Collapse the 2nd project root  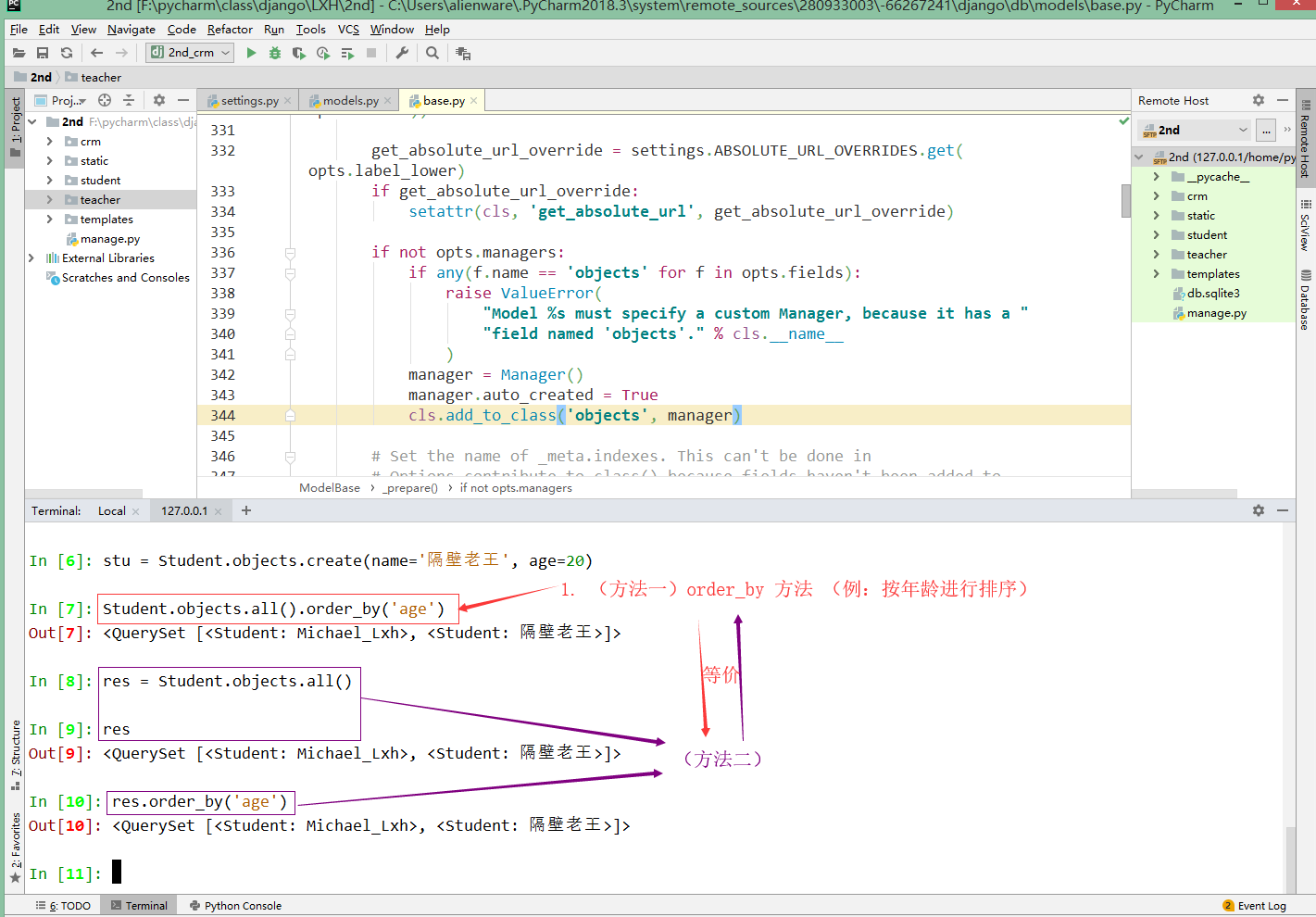(32, 121)
